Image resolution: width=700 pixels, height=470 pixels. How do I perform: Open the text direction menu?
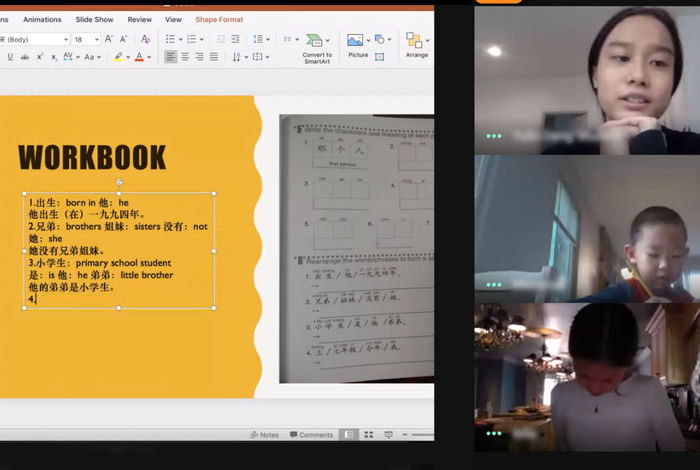[240, 57]
